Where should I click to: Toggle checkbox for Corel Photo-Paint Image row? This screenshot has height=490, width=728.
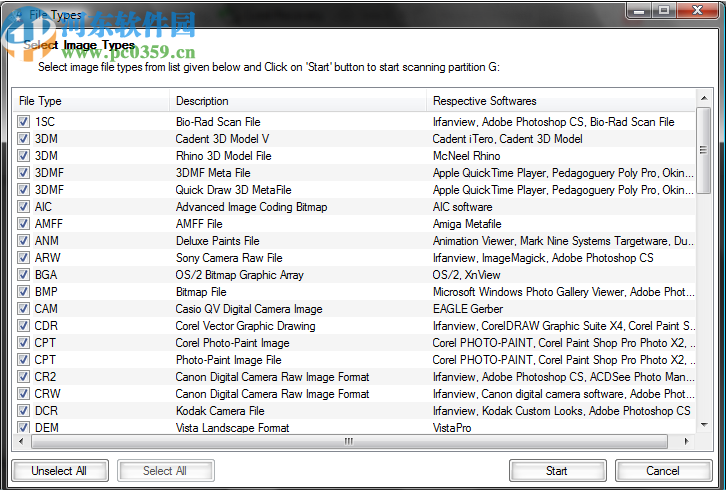point(23,343)
